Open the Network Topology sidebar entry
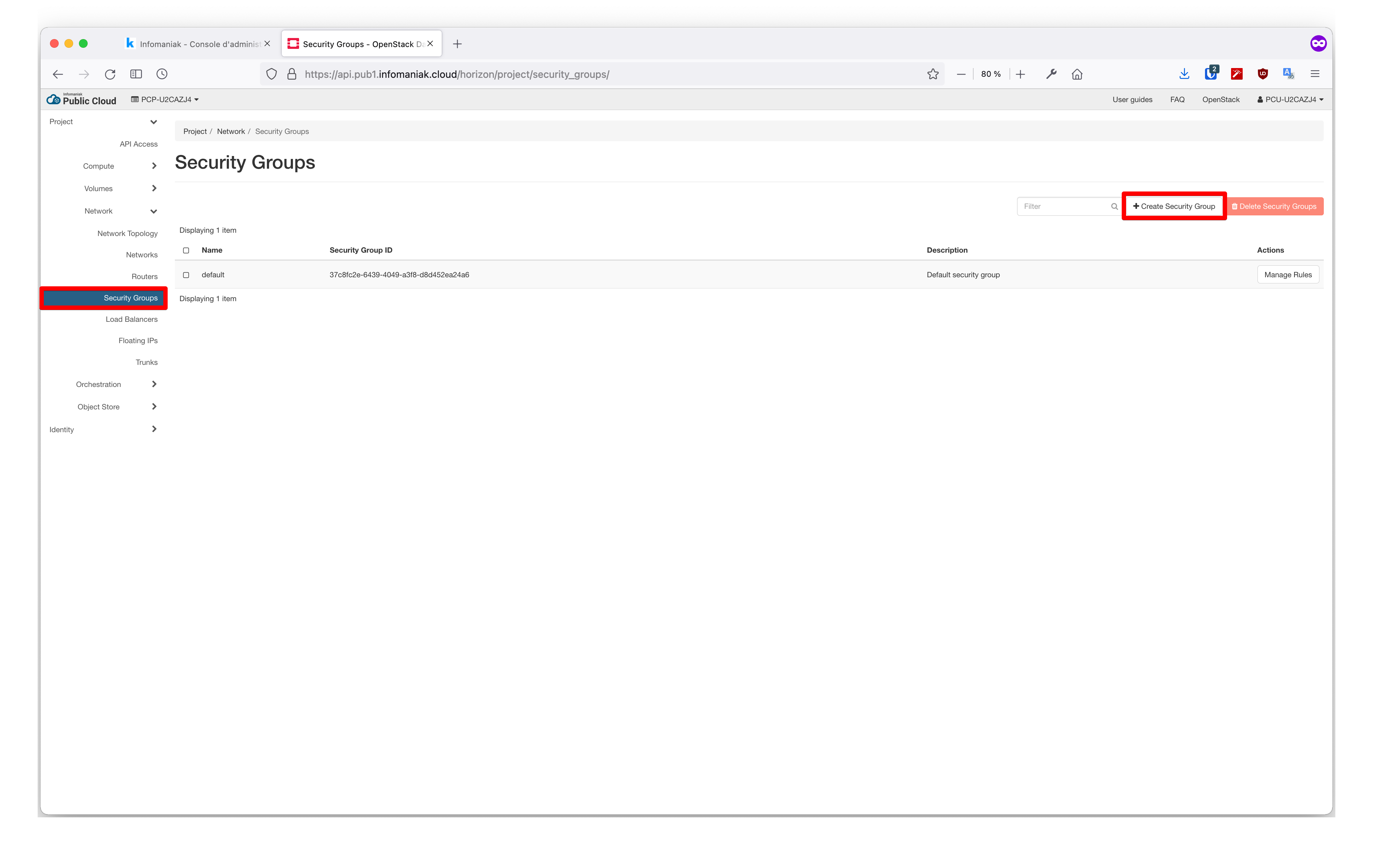1373x868 pixels. click(127, 233)
